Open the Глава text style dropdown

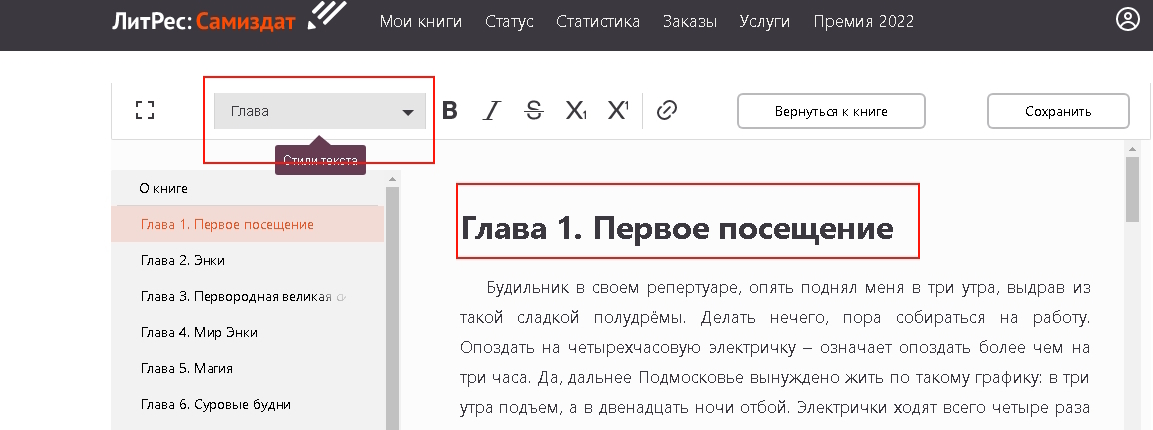[320, 111]
